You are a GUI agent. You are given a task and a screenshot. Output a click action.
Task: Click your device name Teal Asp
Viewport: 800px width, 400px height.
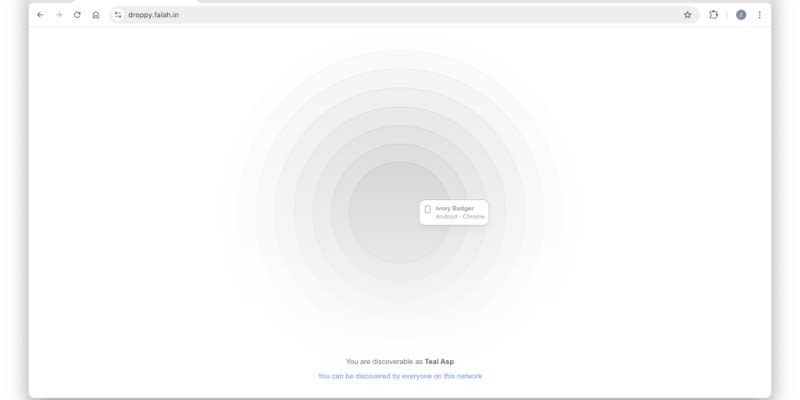pos(439,361)
